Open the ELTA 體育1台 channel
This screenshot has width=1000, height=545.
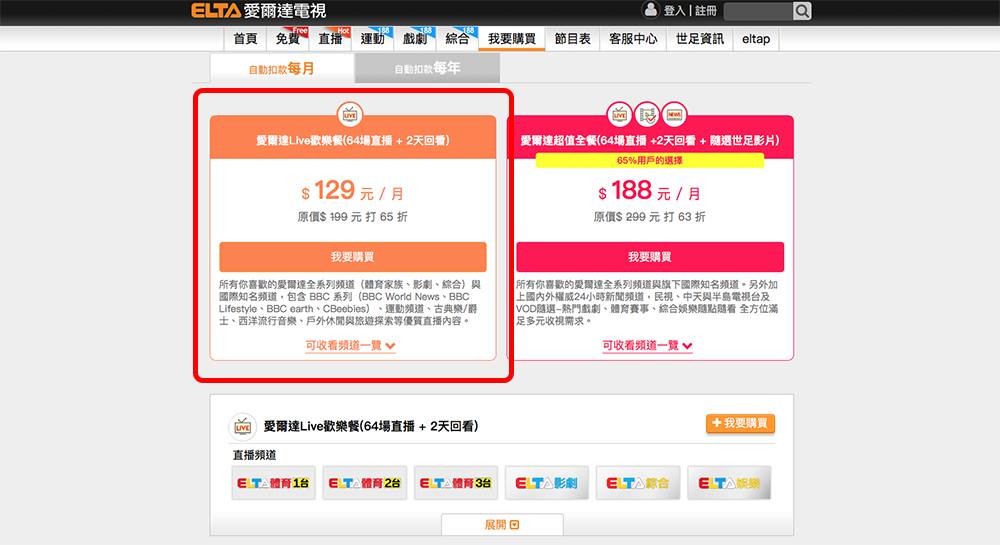pos(274,483)
